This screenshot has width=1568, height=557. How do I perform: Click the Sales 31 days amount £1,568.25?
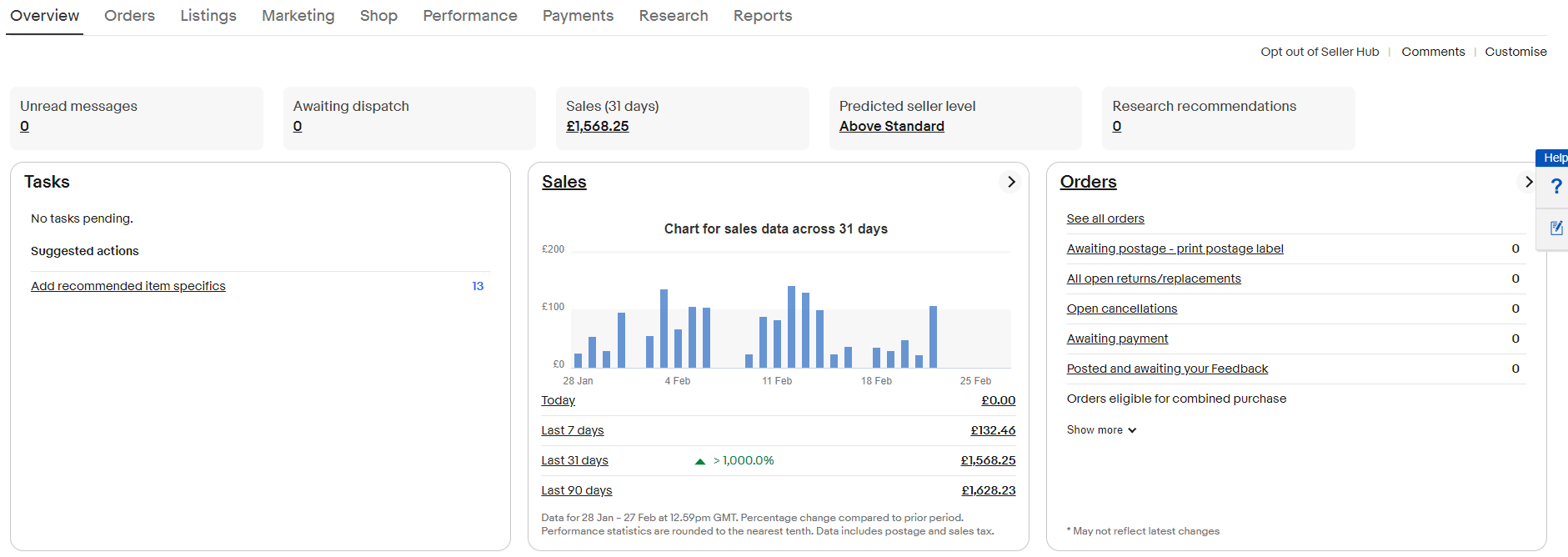[x=597, y=126]
